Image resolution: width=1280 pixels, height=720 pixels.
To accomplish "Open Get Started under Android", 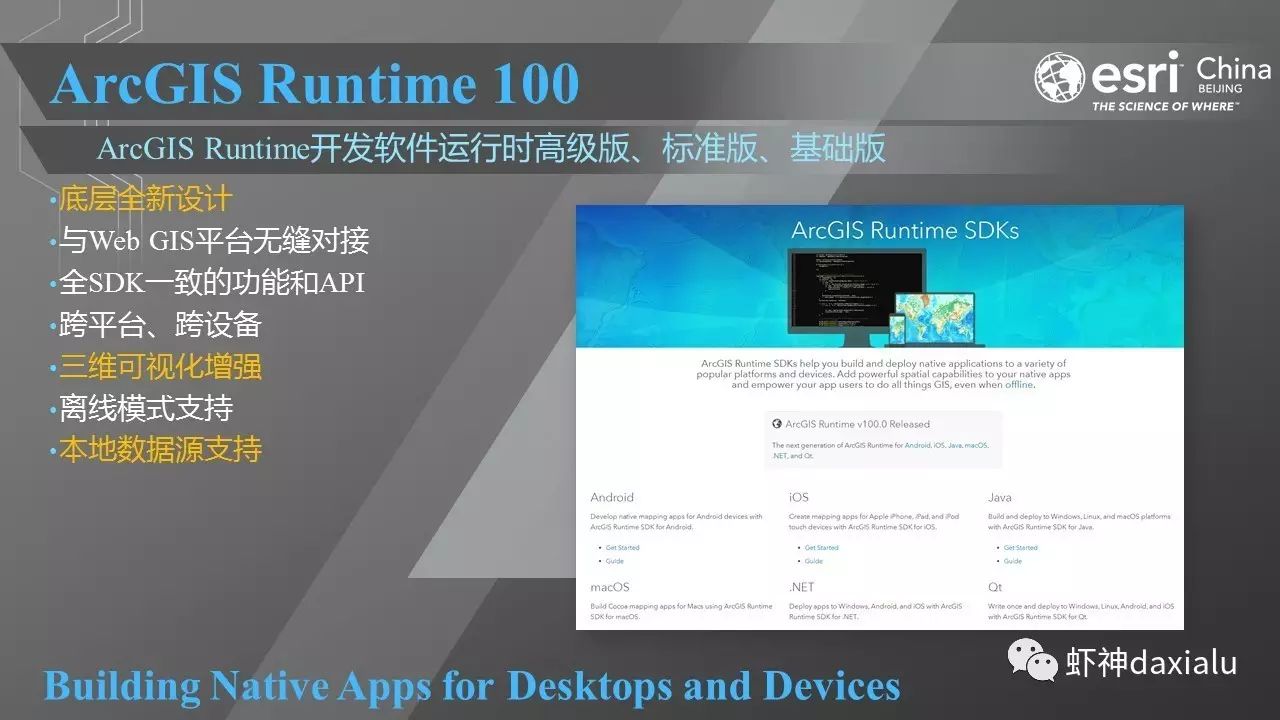I will (x=622, y=547).
